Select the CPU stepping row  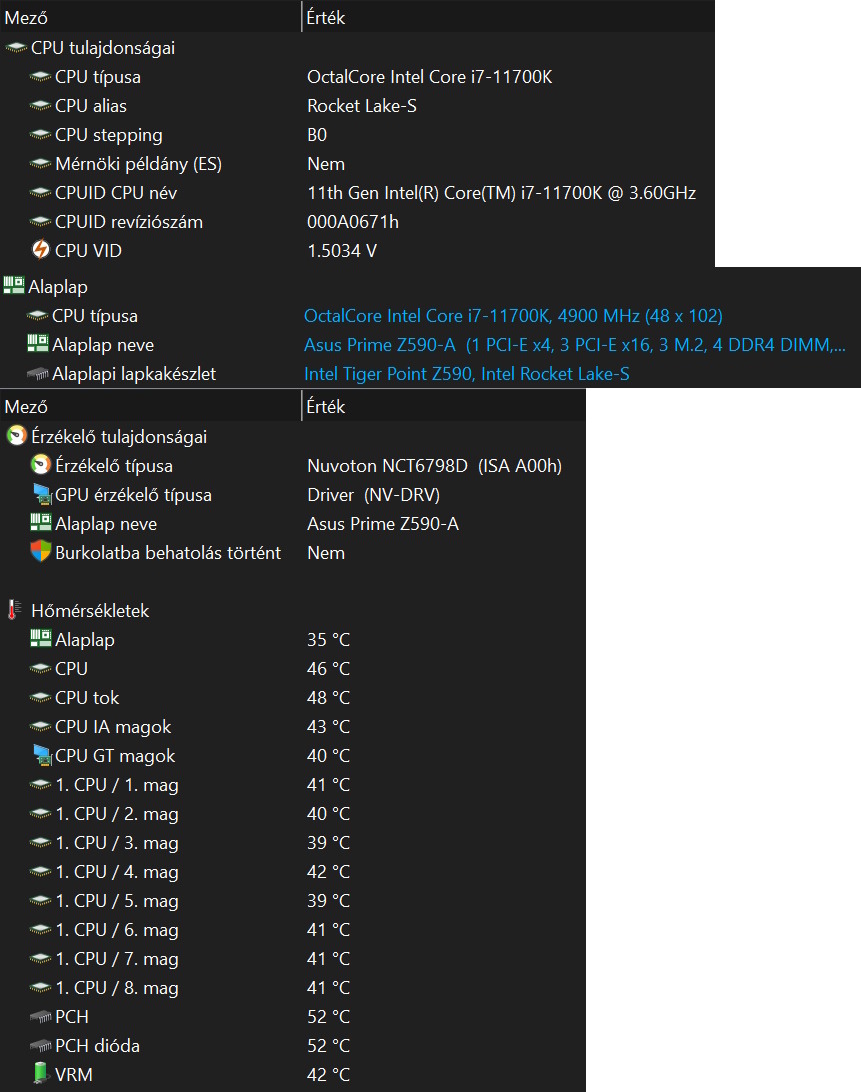tap(109, 135)
